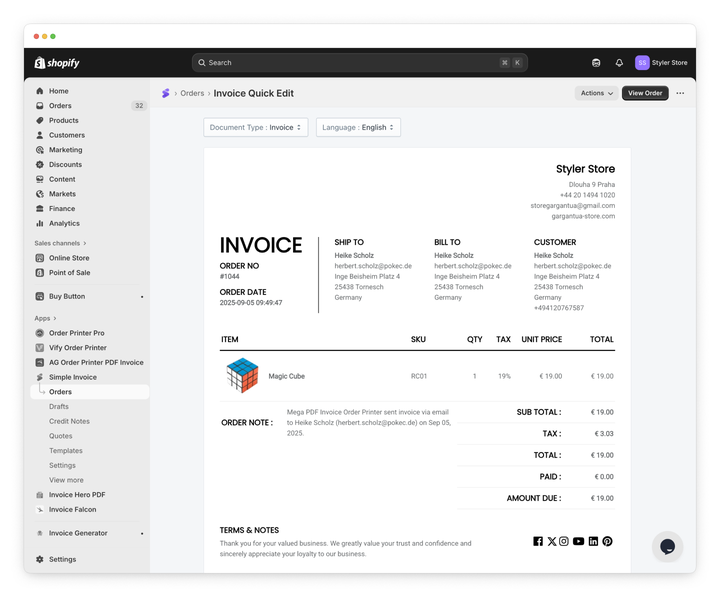This screenshot has width=720, height=597.
Task: Open the chat support bubble
Action: (x=667, y=546)
